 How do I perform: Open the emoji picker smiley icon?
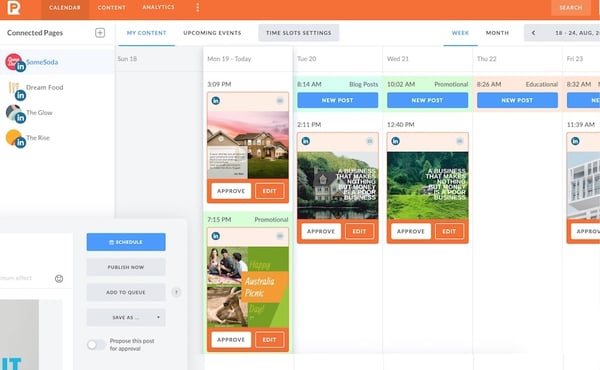(59, 279)
